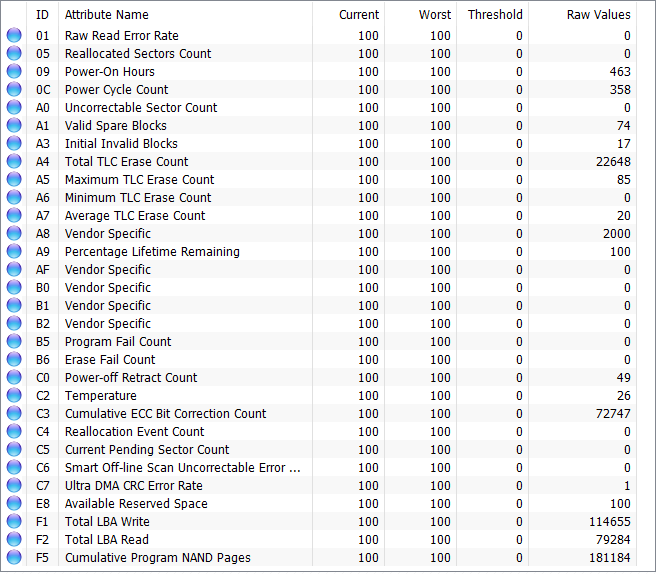Click status orb for Total TLC Erase Count
The image size is (656, 574).
click(14, 161)
